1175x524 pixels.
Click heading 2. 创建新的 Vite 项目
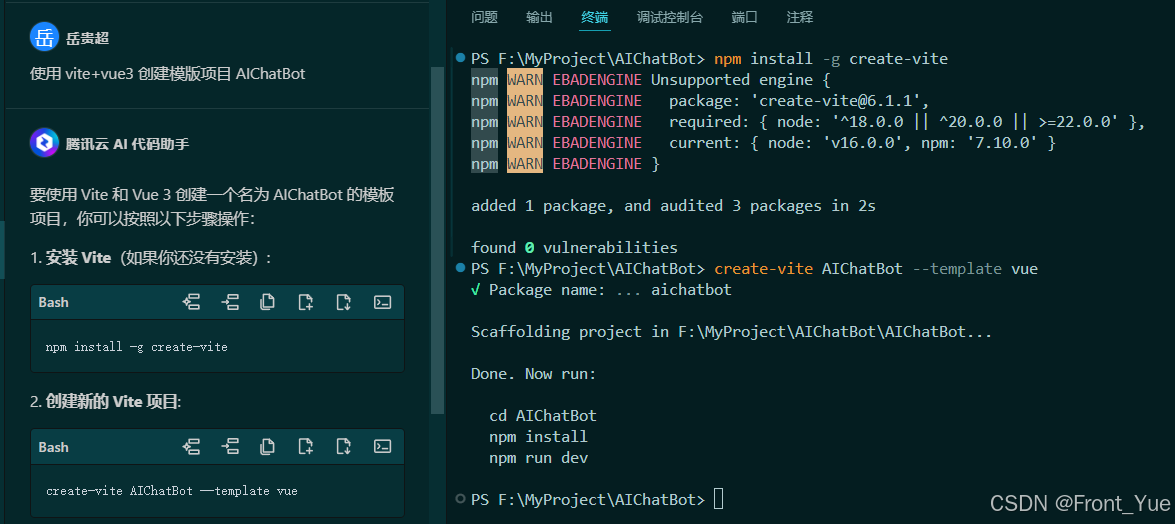pos(106,403)
